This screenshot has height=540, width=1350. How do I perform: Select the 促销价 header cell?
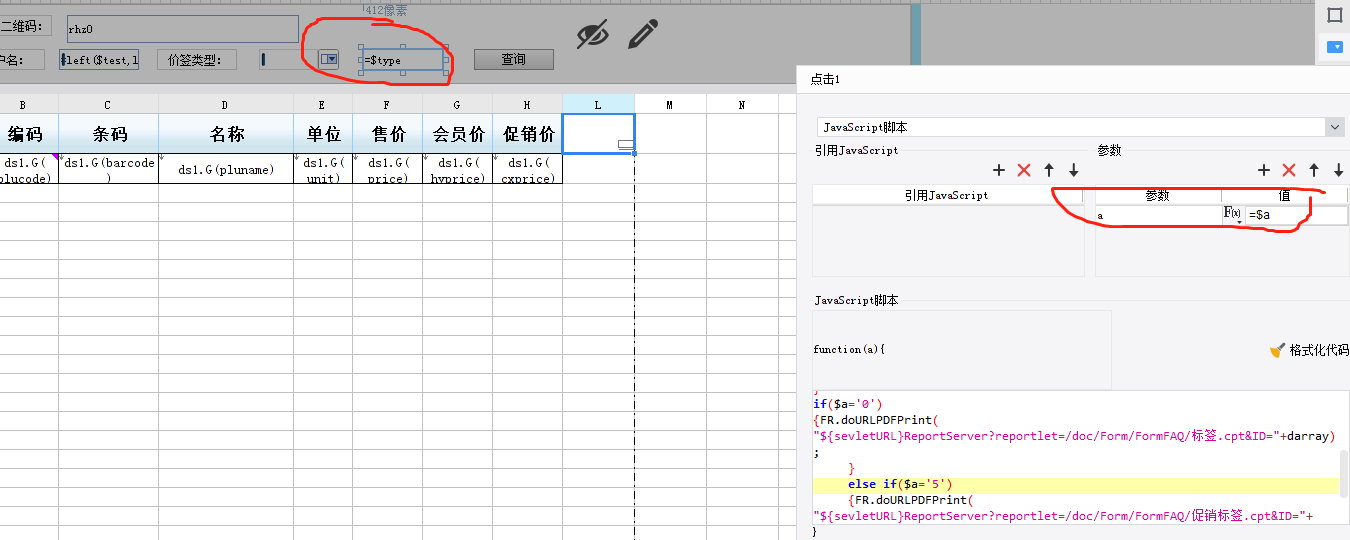point(527,134)
